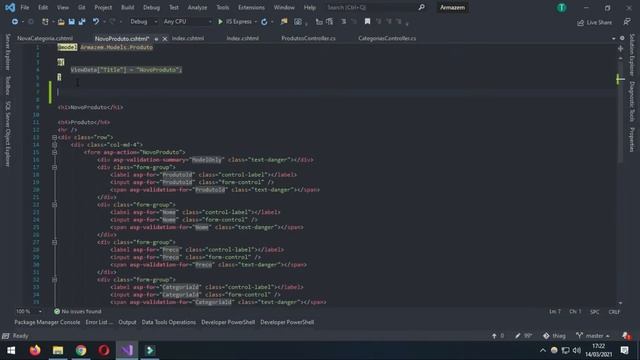Open the Extensions menu
This screenshot has height=360, width=640.
[251, 7]
